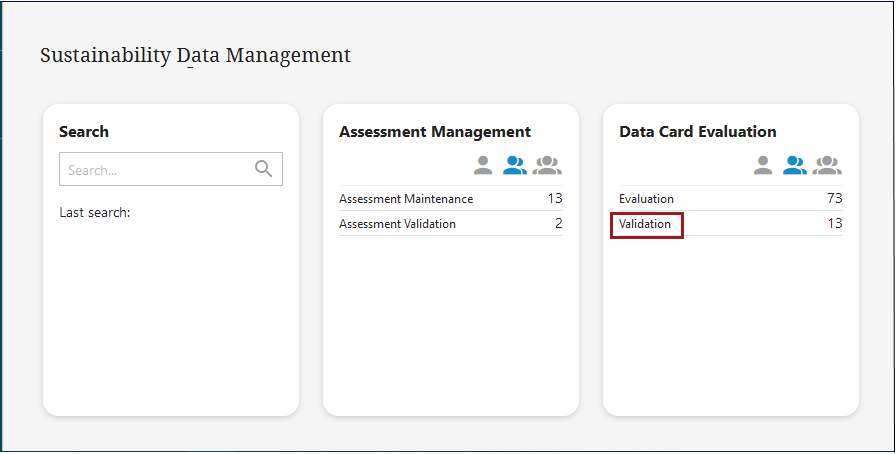The width and height of the screenshot is (896, 454).
Task: Select group filter icon in Data Card Evaluation
Action: pyautogui.click(x=827, y=165)
